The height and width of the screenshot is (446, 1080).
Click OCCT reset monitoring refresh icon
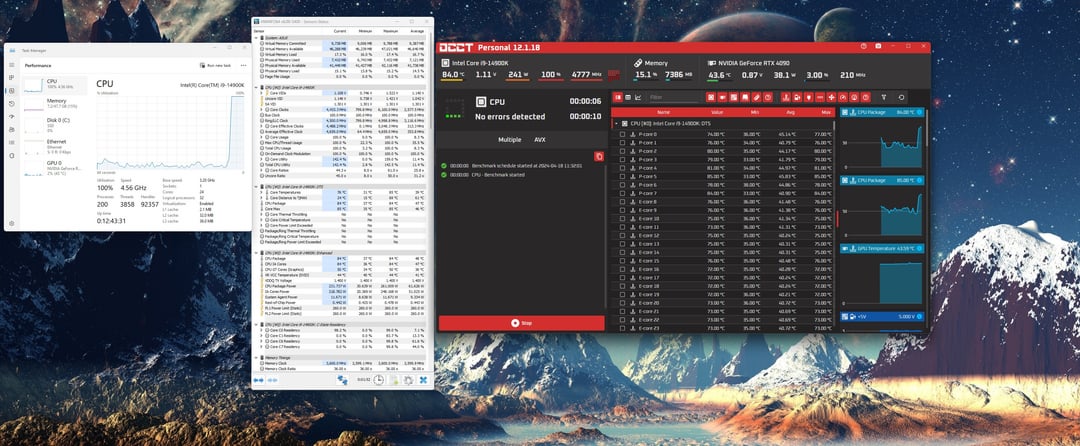(902, 97)
